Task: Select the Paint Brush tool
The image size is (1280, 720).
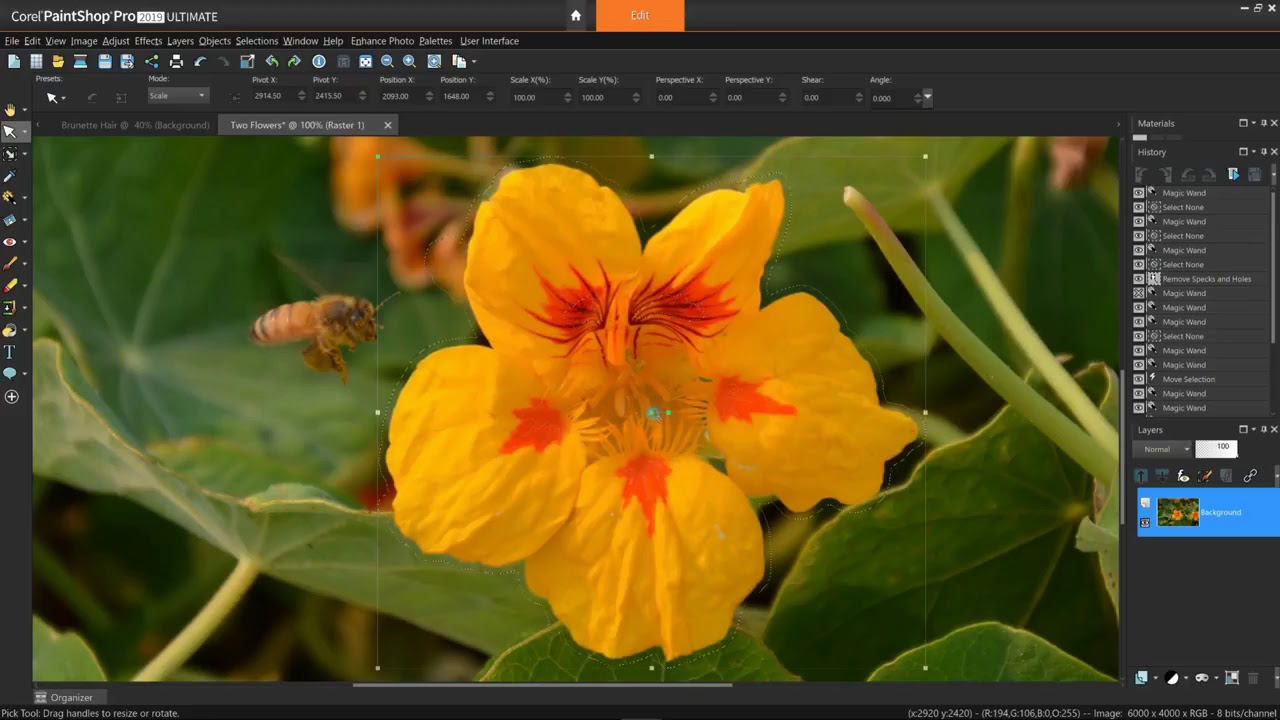Action: point(10,264)
